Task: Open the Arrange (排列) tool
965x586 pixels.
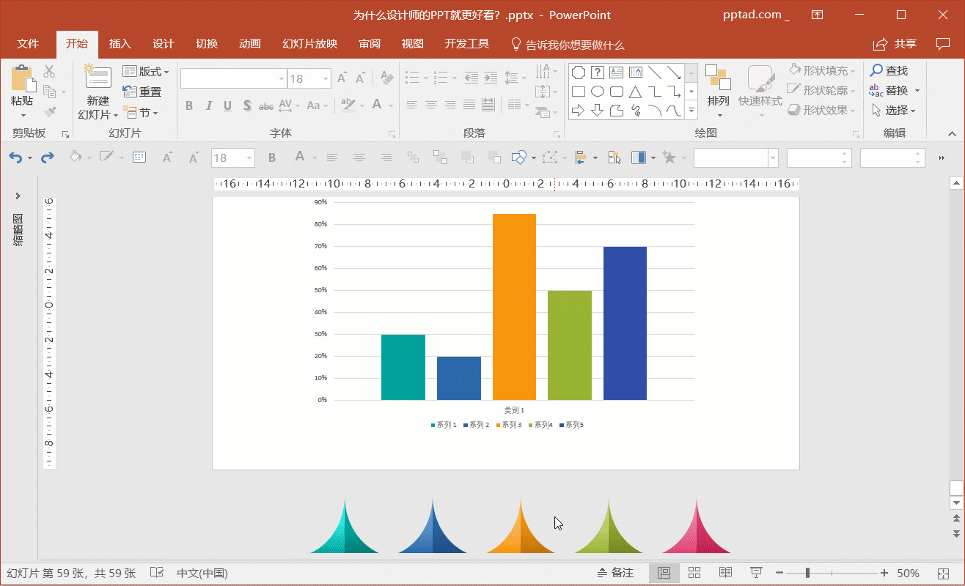Action: click(717, 86)
